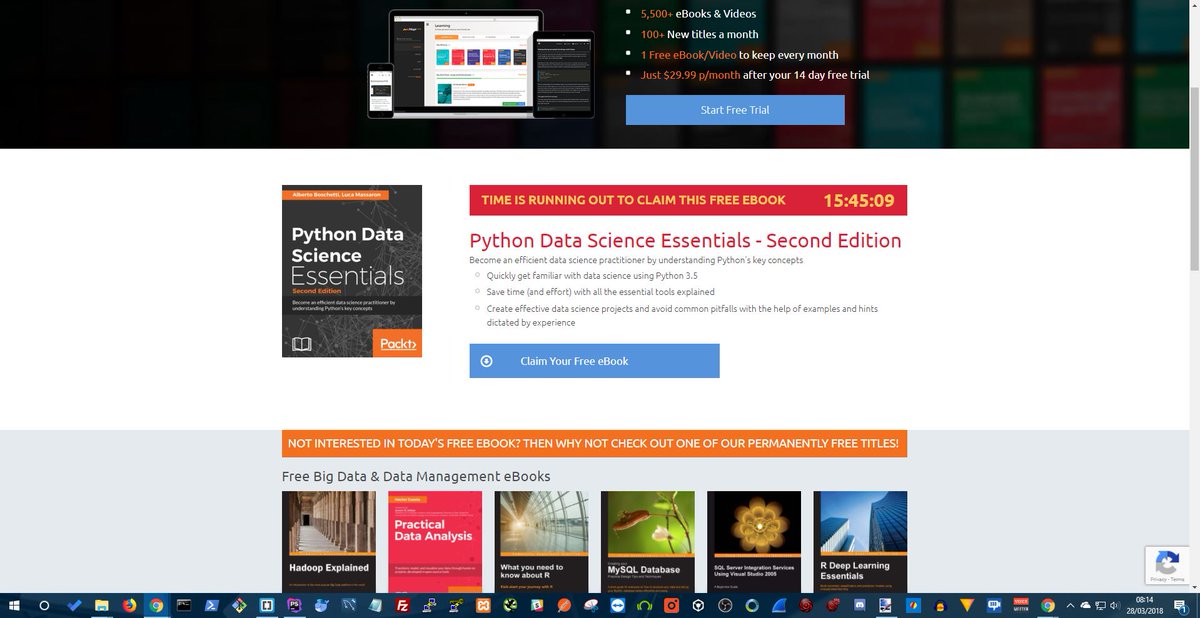Image resolution: width=1200 pixels, height=618 pixels.
Task: Open the second Chrome icon in taskbar
Action: point(1047,606)
